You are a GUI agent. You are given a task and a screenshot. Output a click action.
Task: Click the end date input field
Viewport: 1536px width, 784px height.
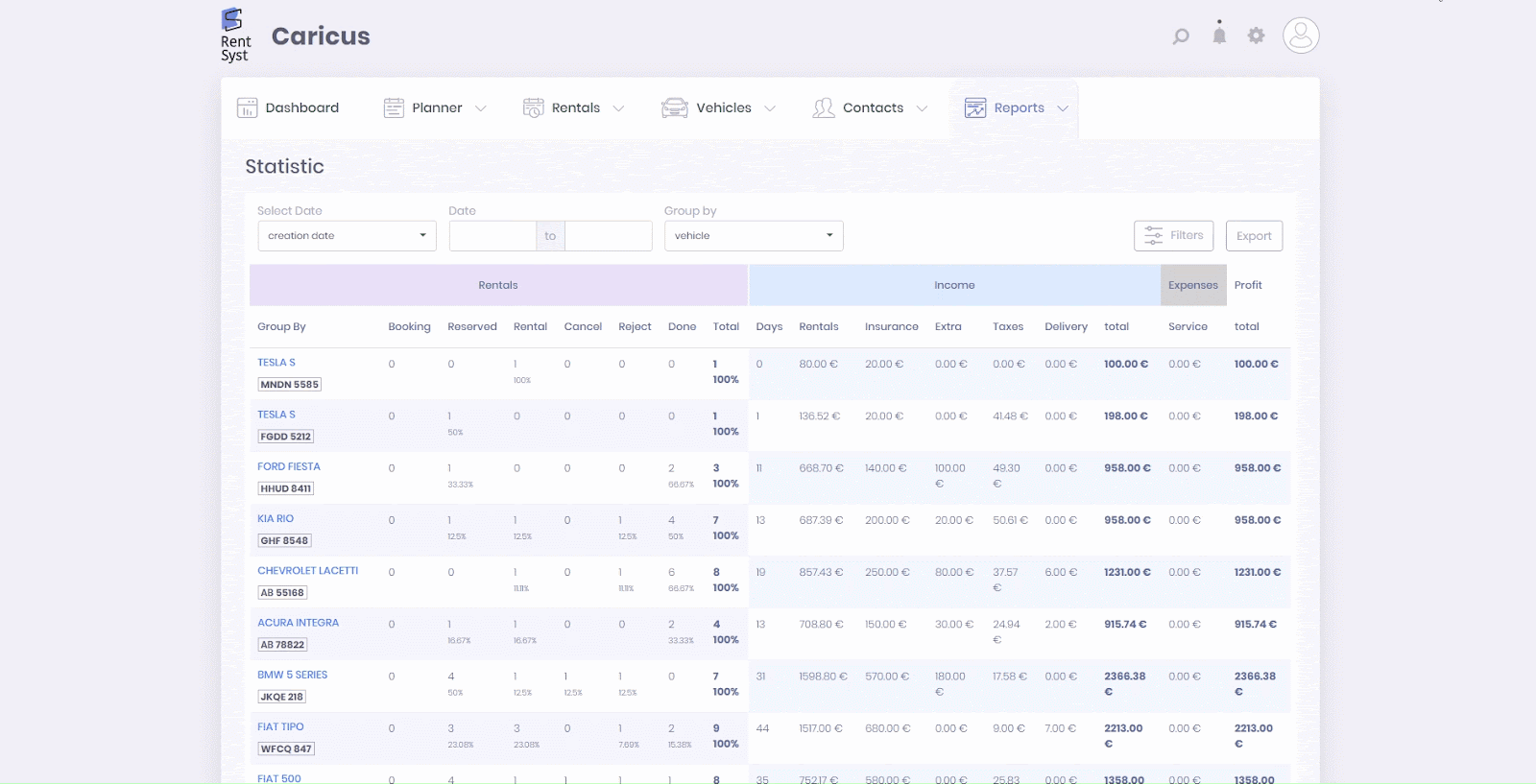tap(608, 236)
